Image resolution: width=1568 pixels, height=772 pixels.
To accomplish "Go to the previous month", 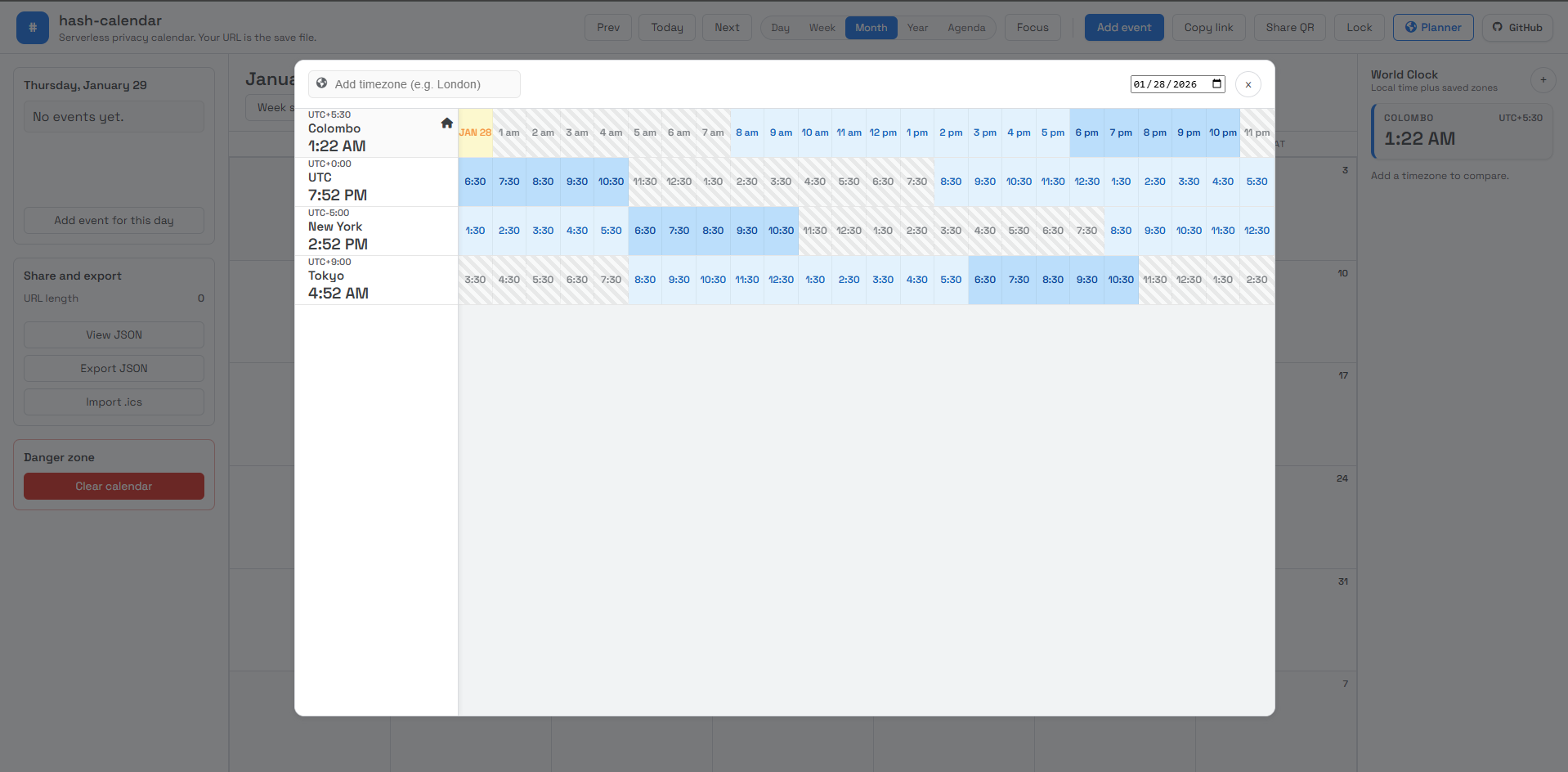I will tap(608, 27).
